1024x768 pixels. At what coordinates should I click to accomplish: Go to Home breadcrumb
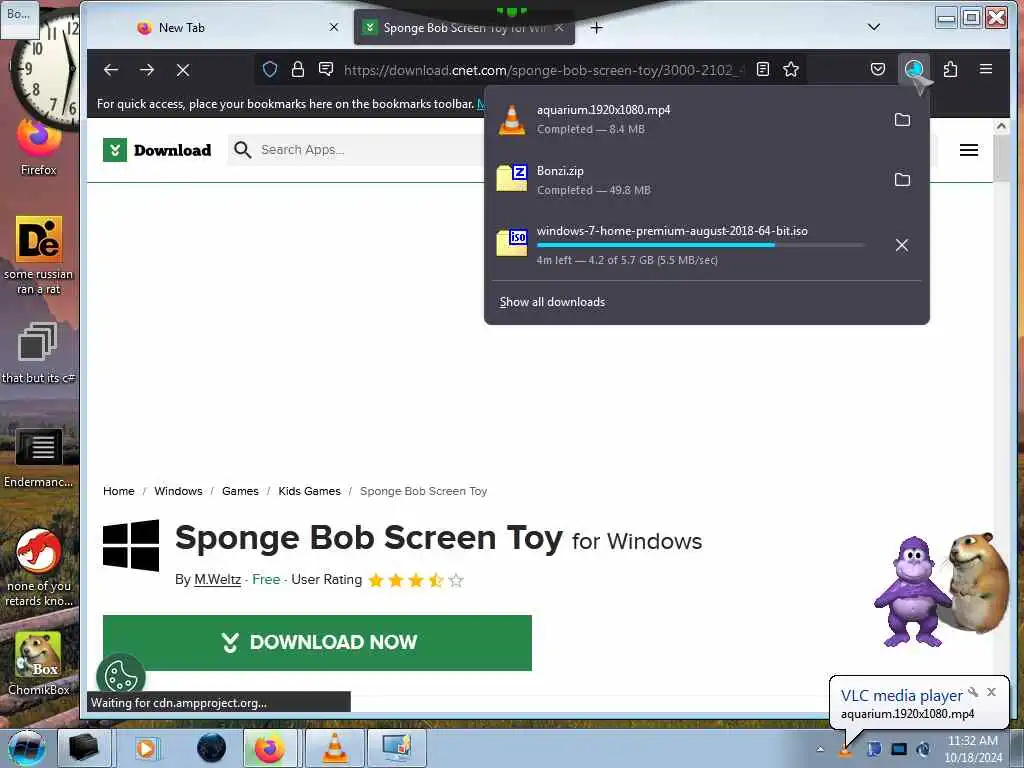[119, 491]
